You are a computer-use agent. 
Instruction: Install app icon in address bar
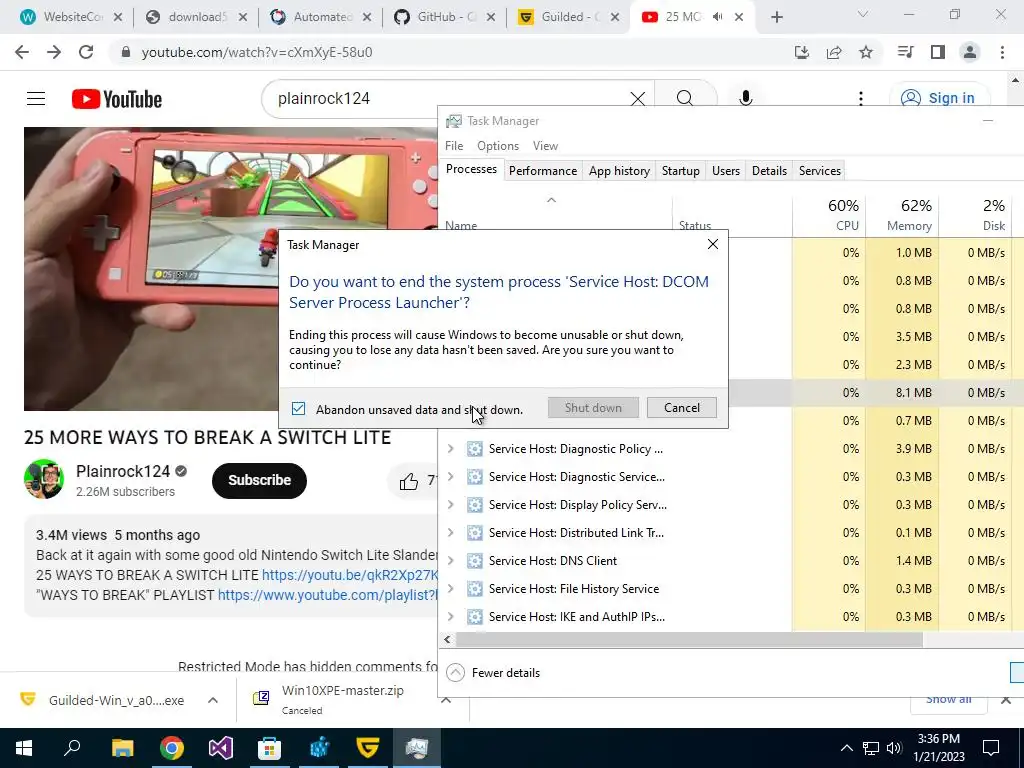coord(802,52)
